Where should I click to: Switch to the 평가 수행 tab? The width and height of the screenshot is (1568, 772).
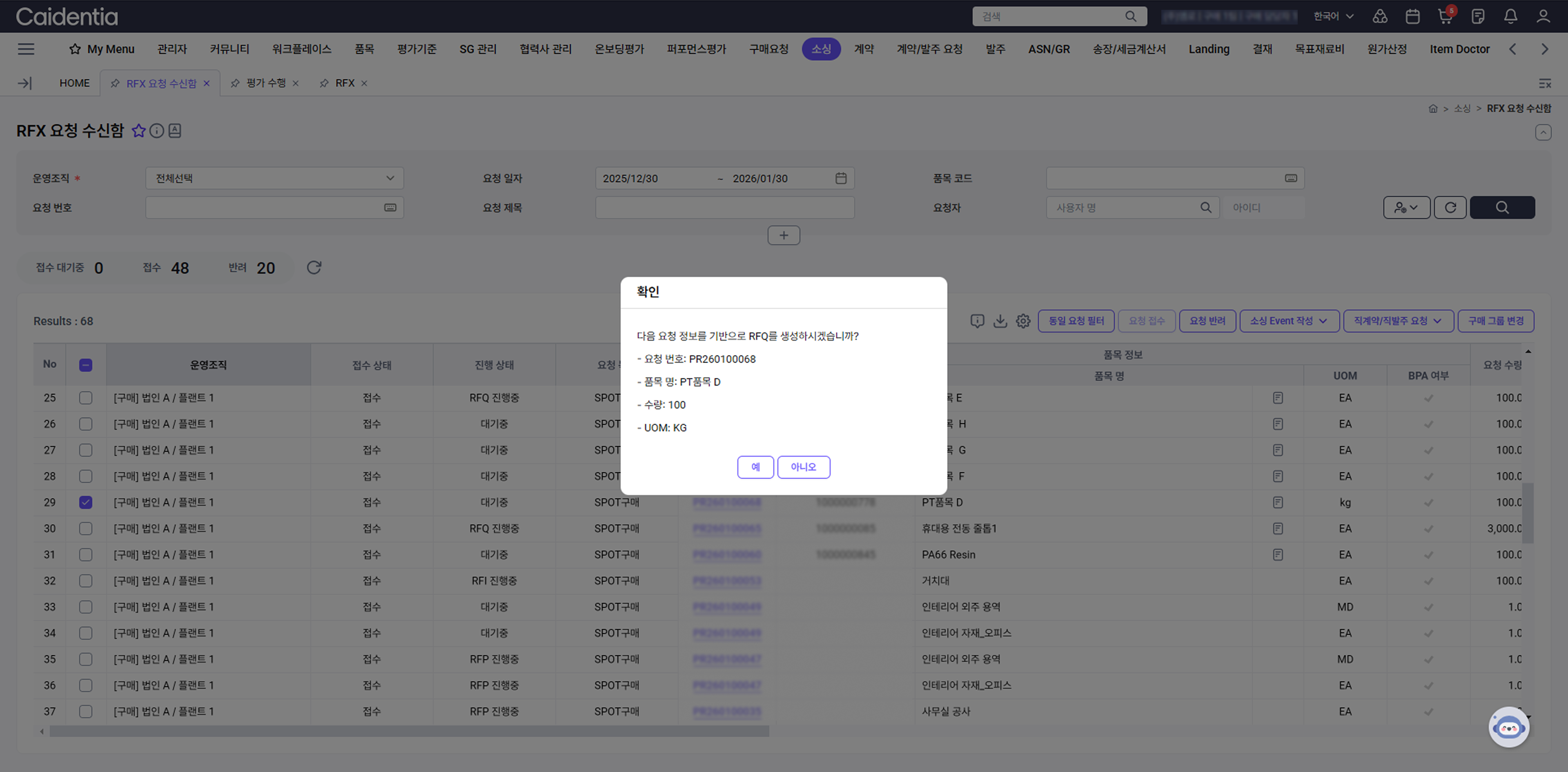click(265, 83)
